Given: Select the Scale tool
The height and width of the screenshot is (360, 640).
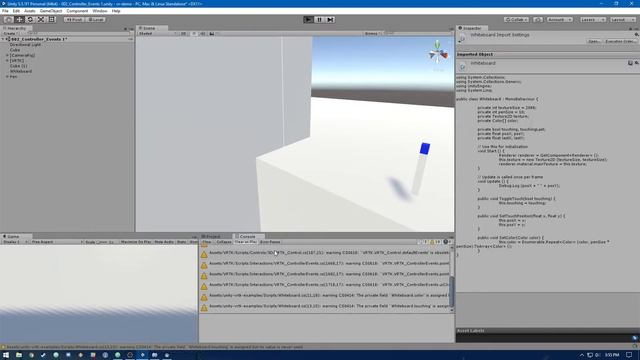Looking at the screenshot, I should (x=41, y=20).
